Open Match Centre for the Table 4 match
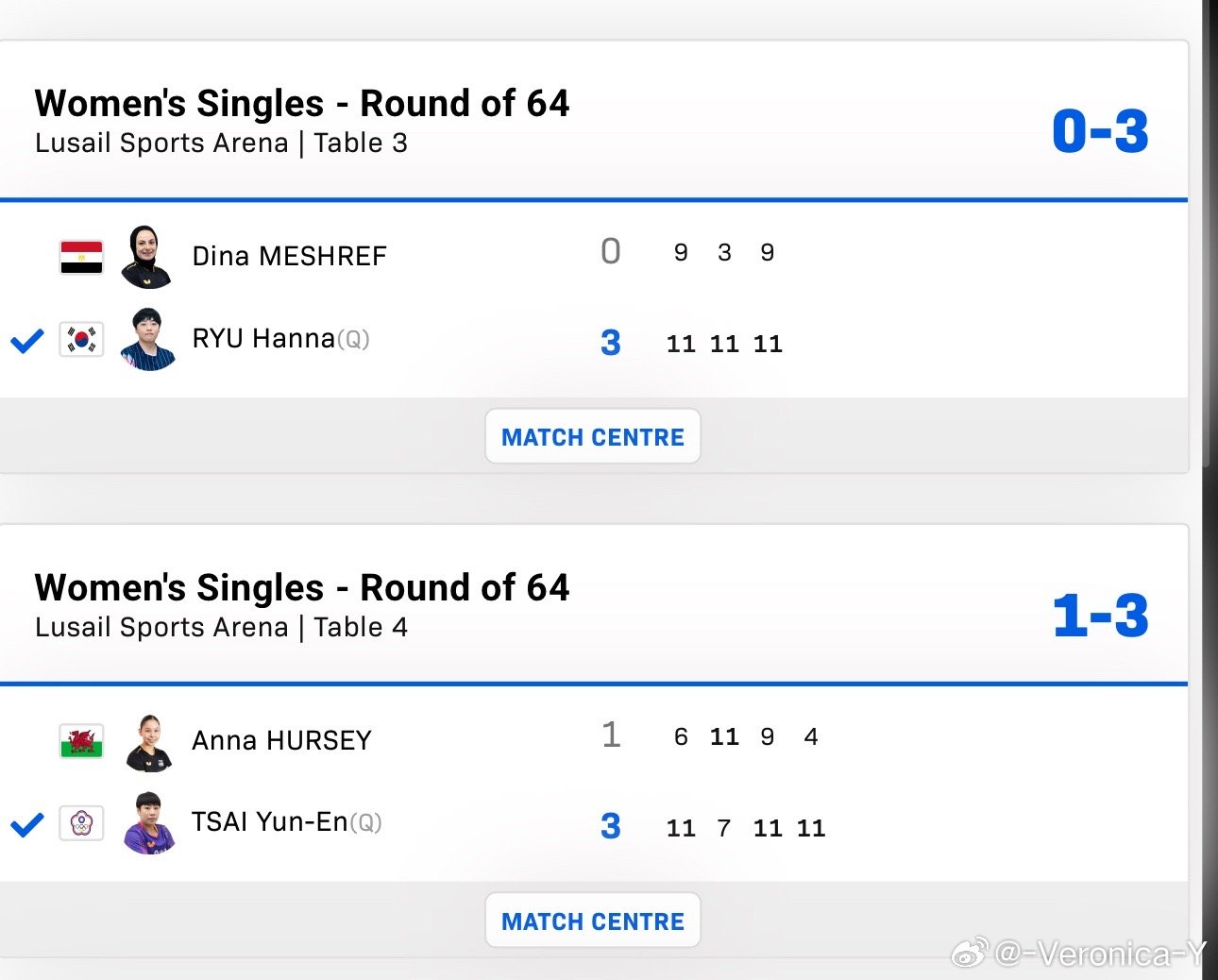 coord(593,921)
